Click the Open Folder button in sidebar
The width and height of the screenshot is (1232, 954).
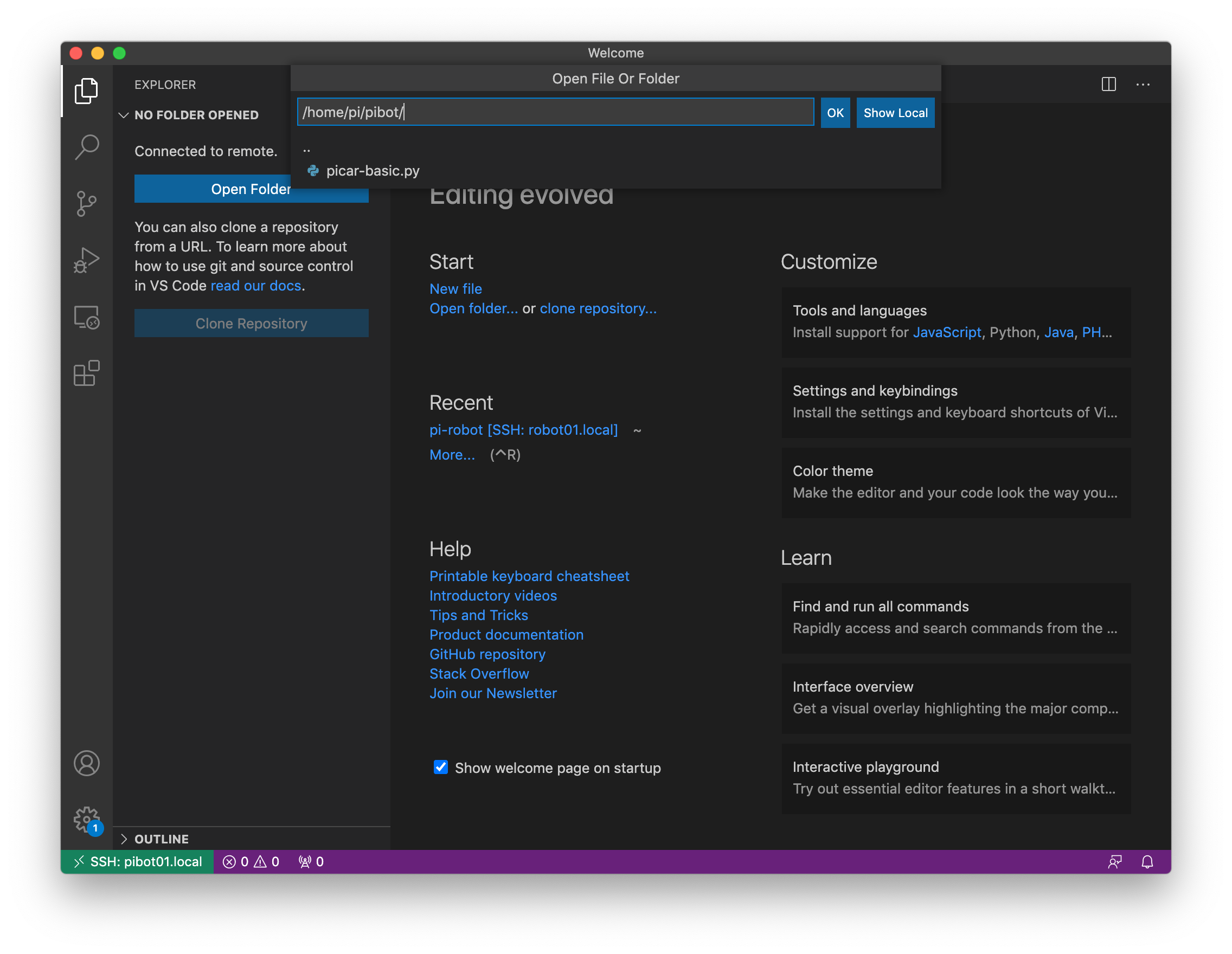pyautogui.click(x=251, y=189)
